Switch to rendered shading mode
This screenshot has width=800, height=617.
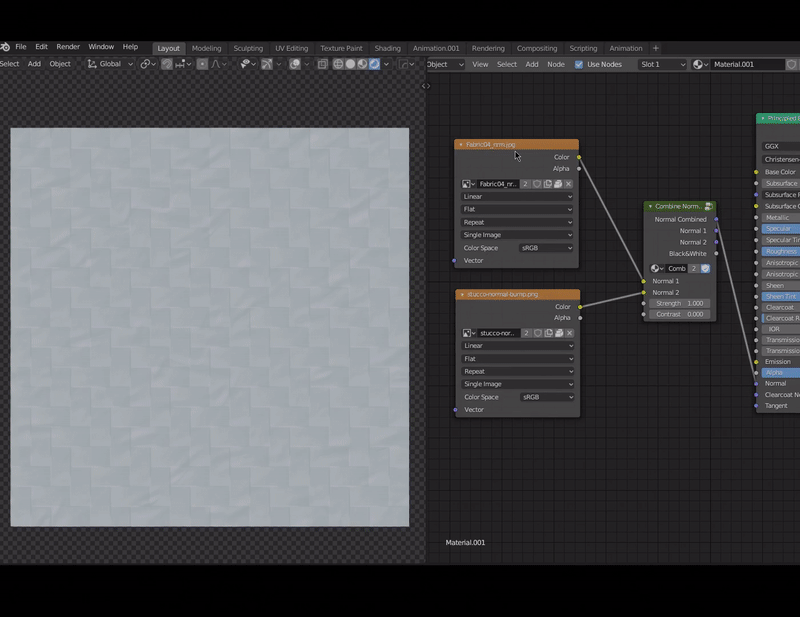[x=374, y=64]
